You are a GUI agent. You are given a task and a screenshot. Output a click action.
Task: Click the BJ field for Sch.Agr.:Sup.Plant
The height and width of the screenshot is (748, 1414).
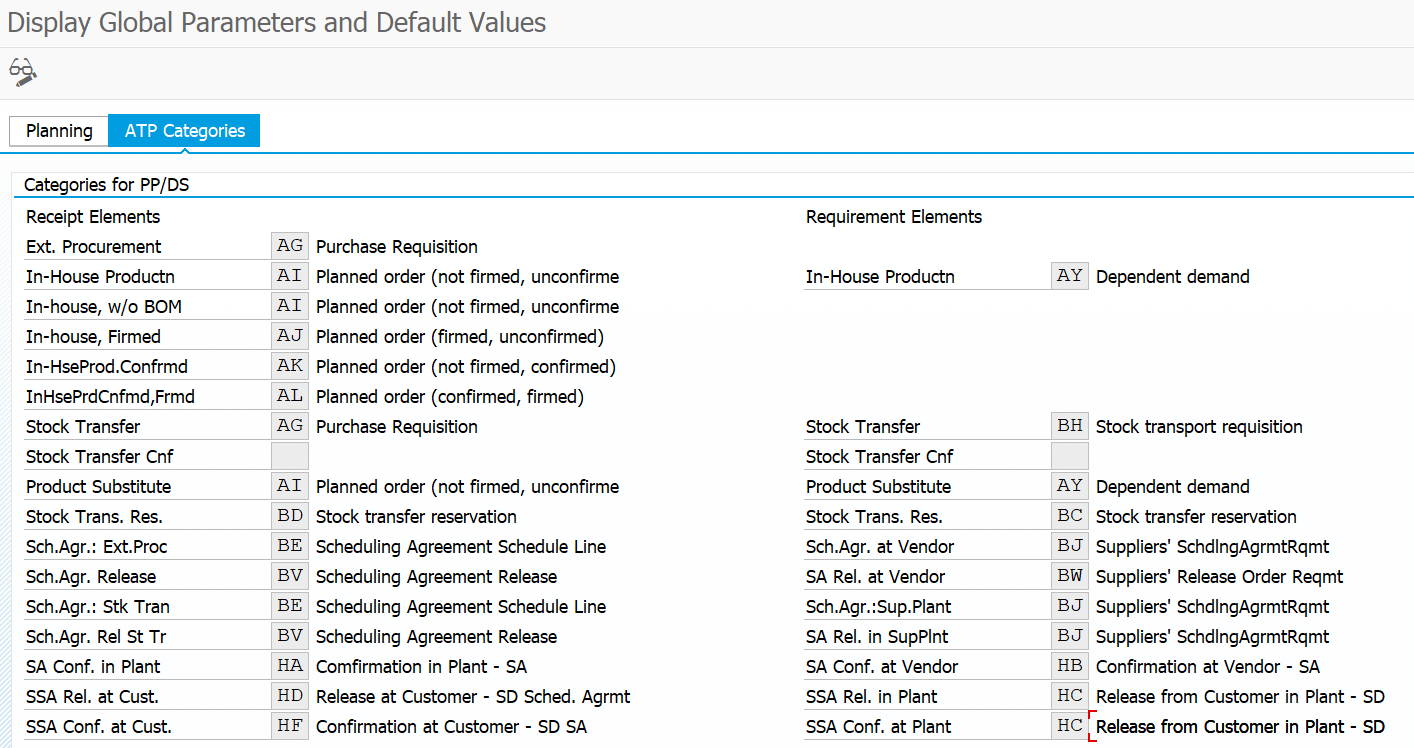pos(1070,606)
